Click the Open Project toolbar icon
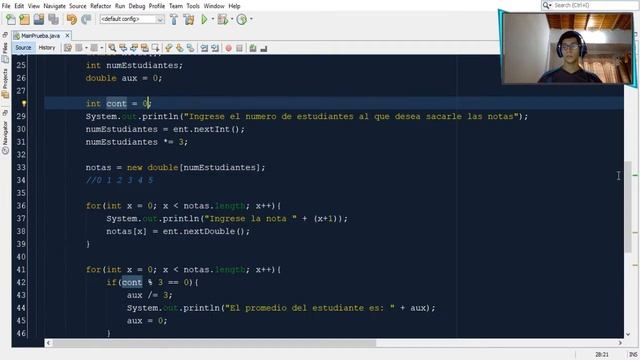 click(x=39, y=19)
